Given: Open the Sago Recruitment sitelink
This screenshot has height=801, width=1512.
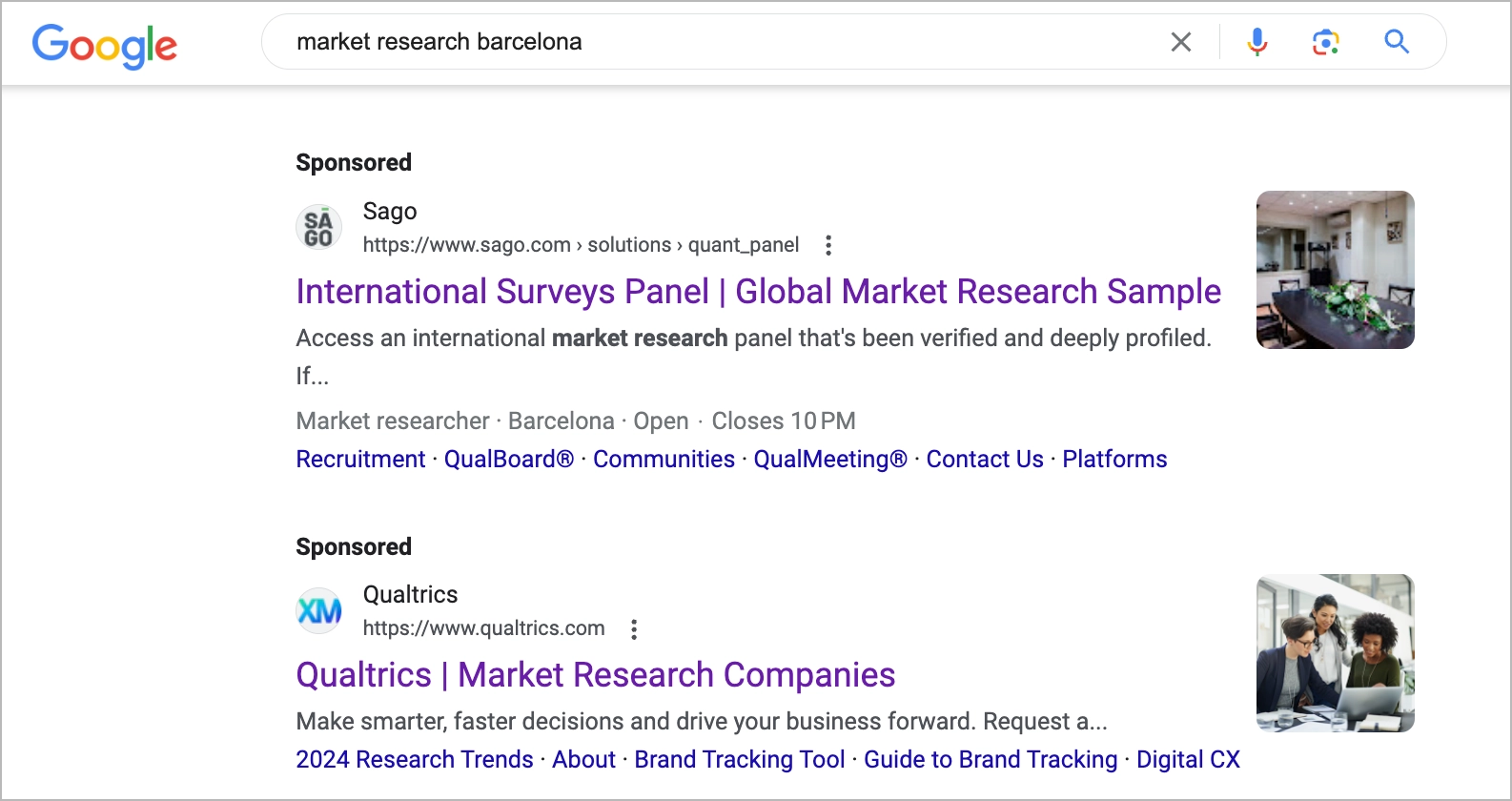Looking at the screenshot, I should [360, 460].
